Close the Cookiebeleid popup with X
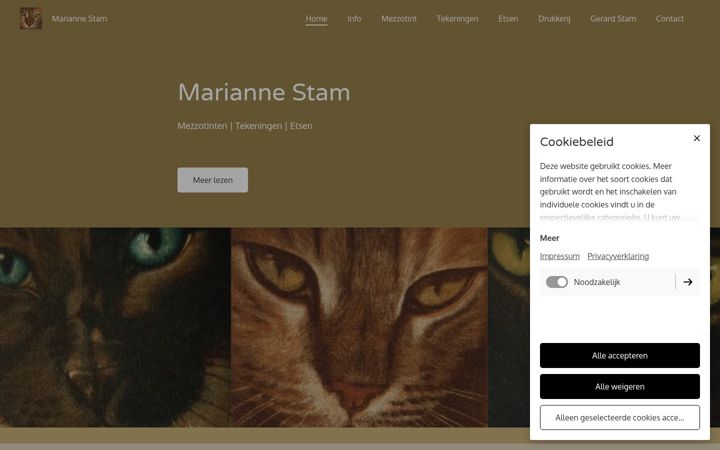 click(697, 138)
